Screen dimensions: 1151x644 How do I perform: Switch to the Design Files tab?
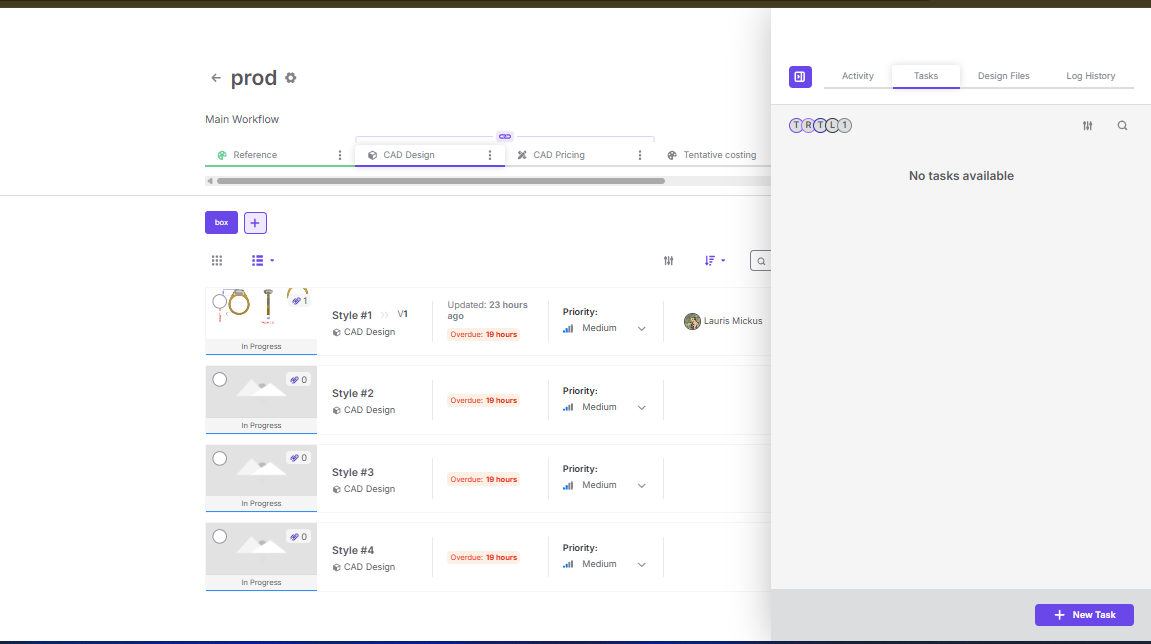pyautogui.click(x=1003, y=76)
